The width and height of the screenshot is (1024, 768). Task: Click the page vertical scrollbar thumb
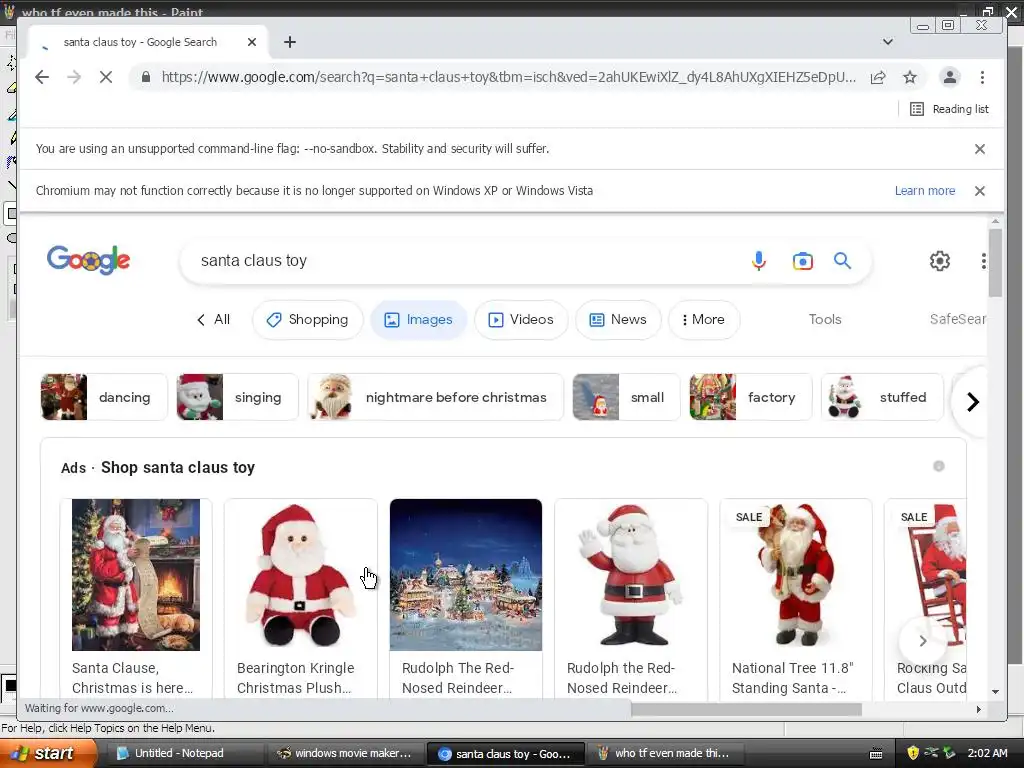(995, 263)
